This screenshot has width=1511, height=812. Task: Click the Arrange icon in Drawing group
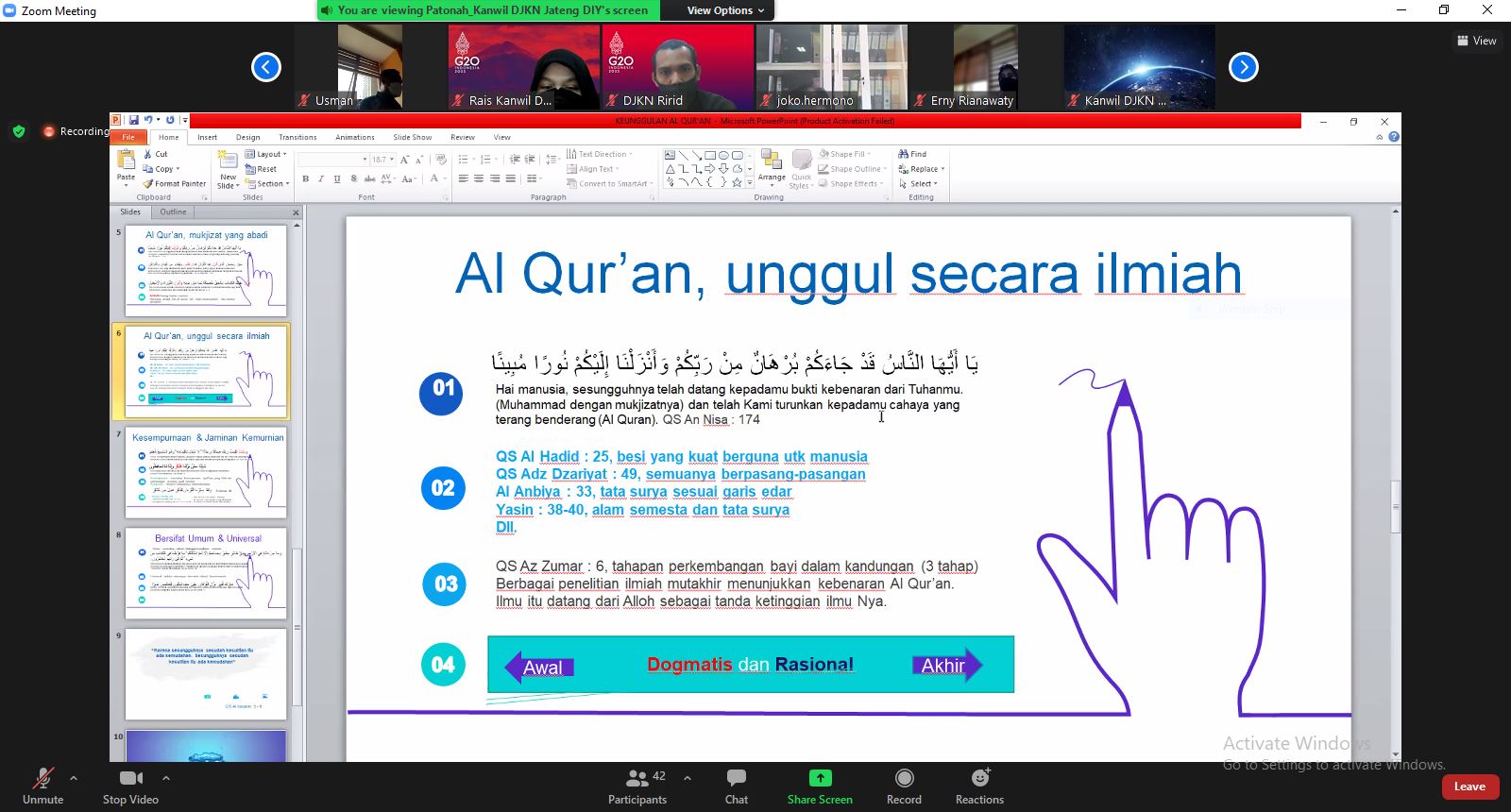pyautogui.click(x=772, y=161)
